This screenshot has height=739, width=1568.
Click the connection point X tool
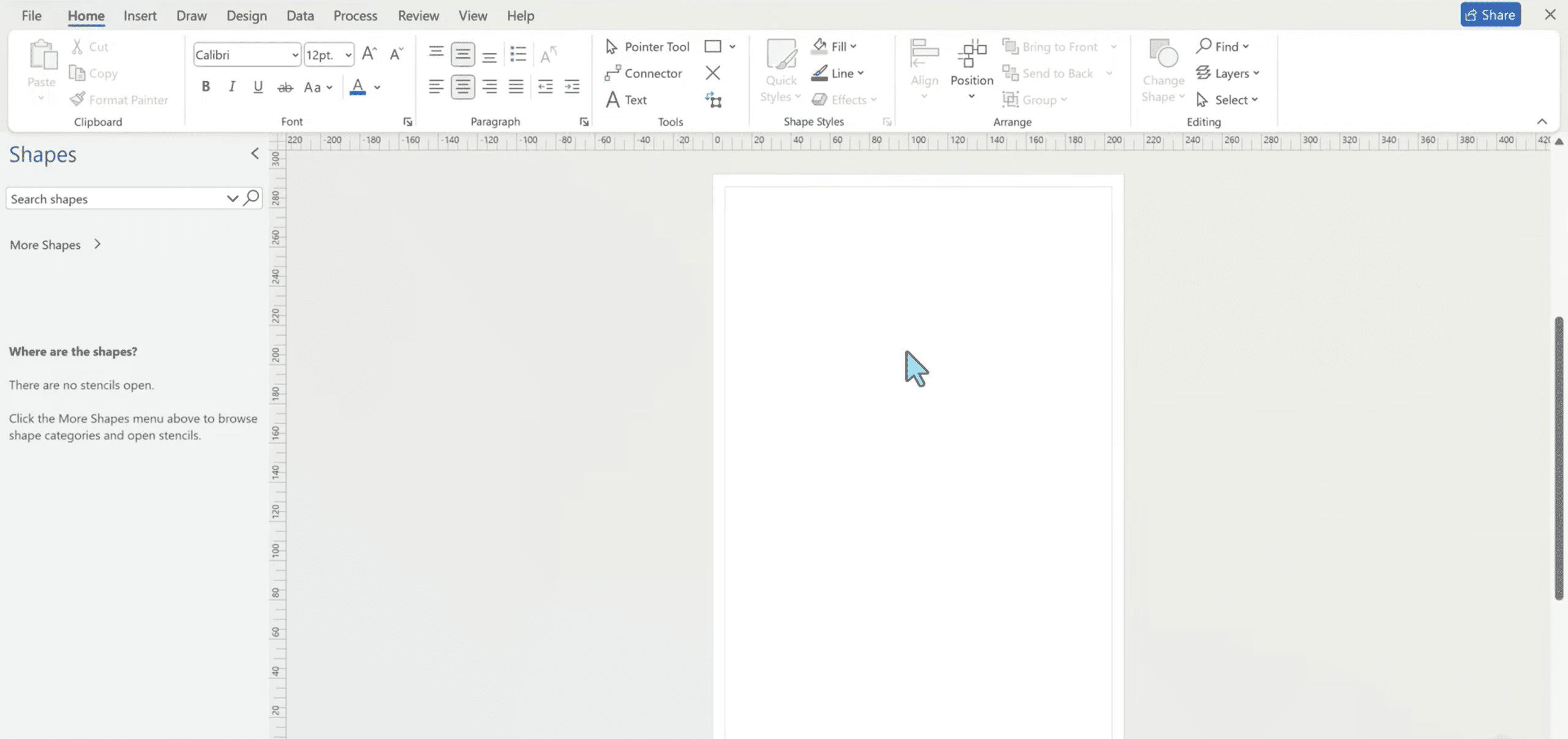pyautogui.click(x=712, y=74)
